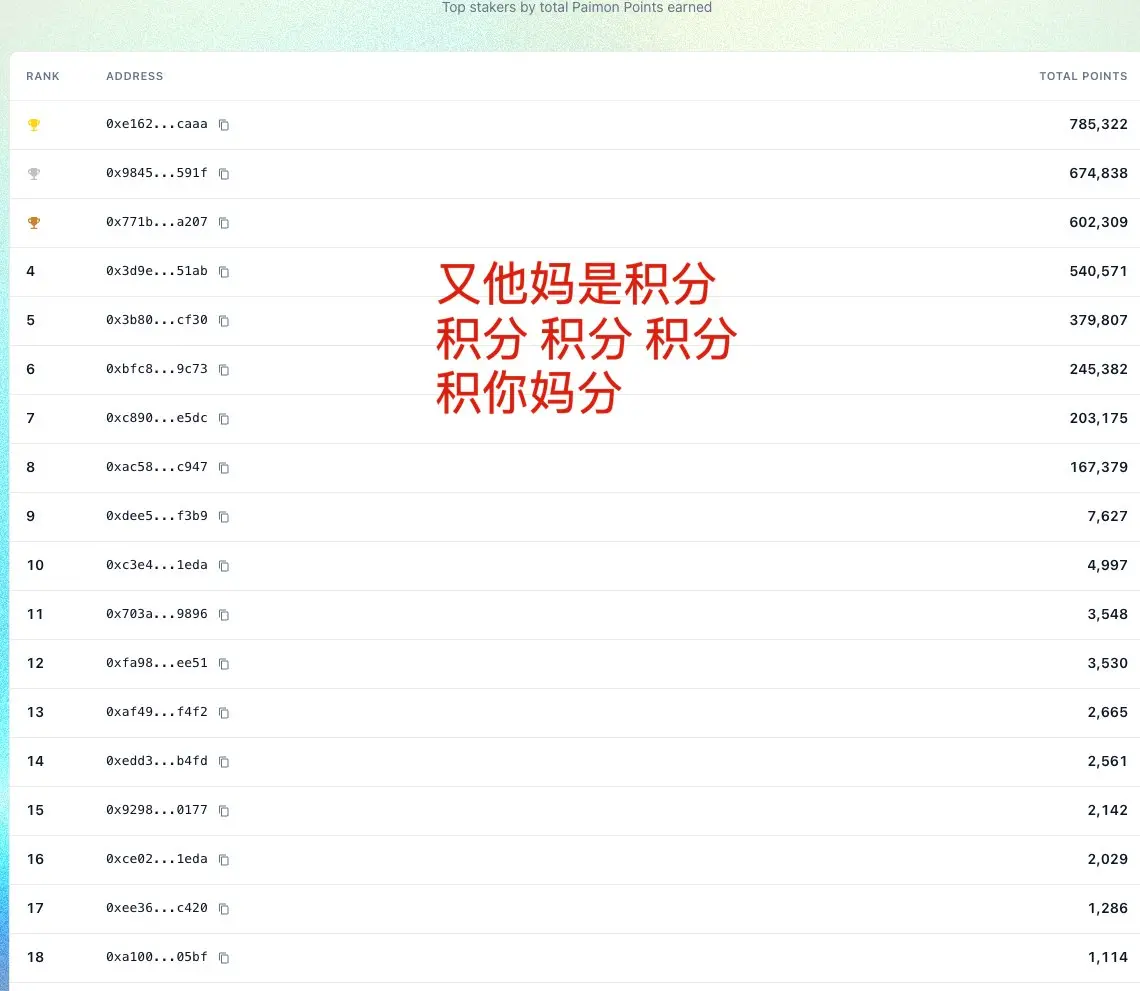Select address text 0x9845...591f
This screenshot has height=991, width=1140.
click(157, 173)
